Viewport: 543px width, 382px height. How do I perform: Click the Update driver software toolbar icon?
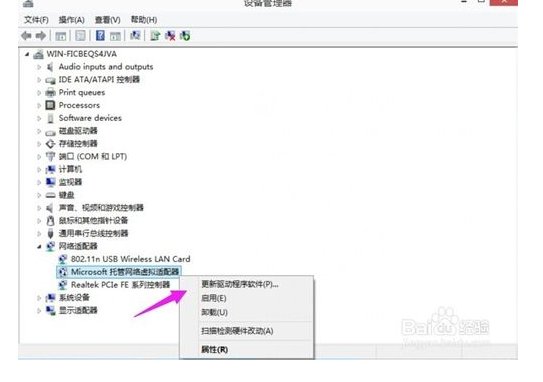[x=155, y=35]
